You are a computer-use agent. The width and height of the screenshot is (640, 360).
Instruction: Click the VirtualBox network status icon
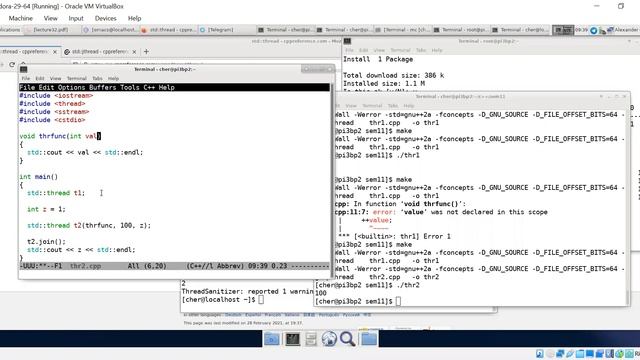click(x=560, y=354)
